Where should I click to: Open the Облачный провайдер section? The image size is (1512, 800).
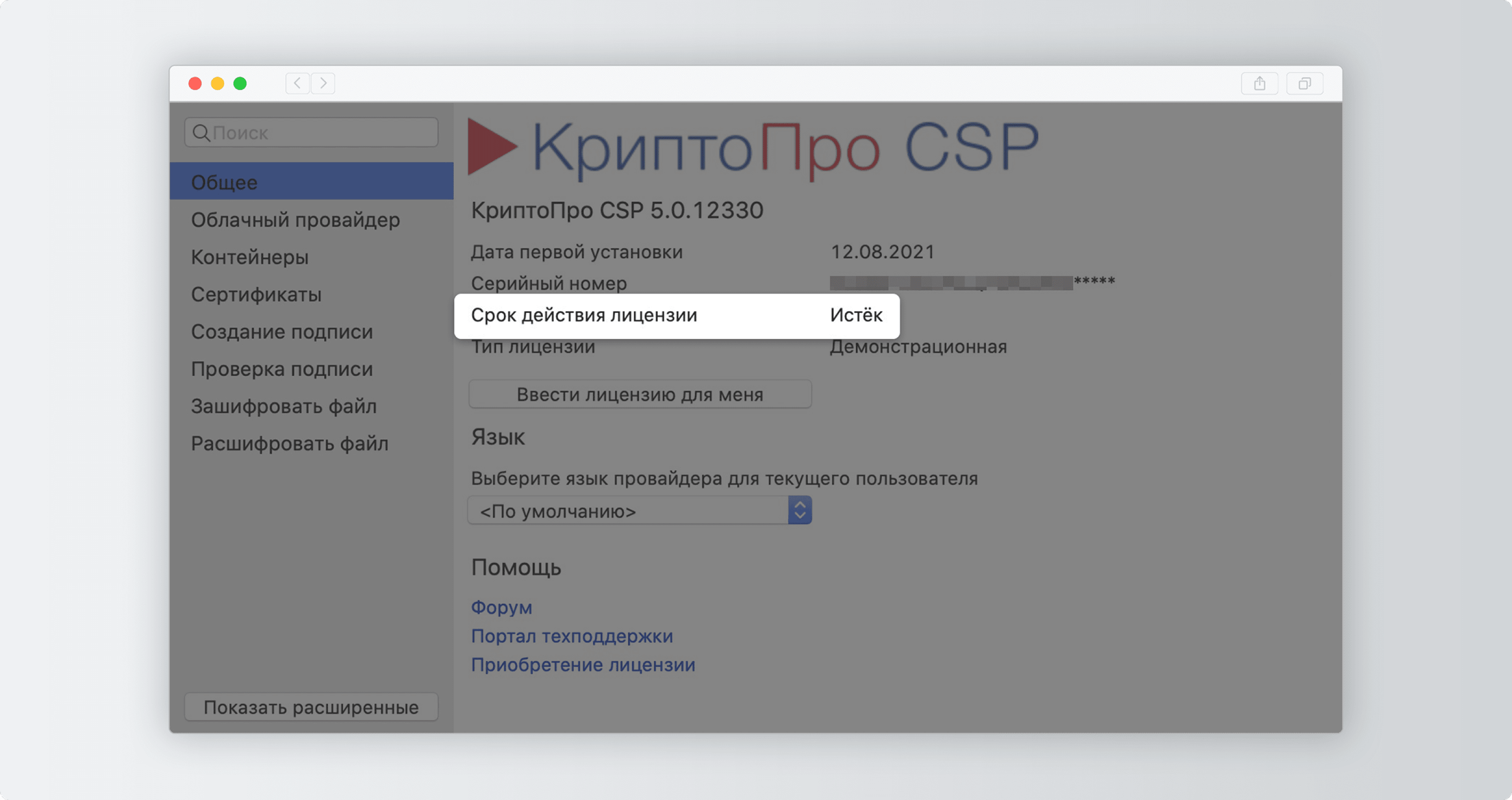[311, 220]
